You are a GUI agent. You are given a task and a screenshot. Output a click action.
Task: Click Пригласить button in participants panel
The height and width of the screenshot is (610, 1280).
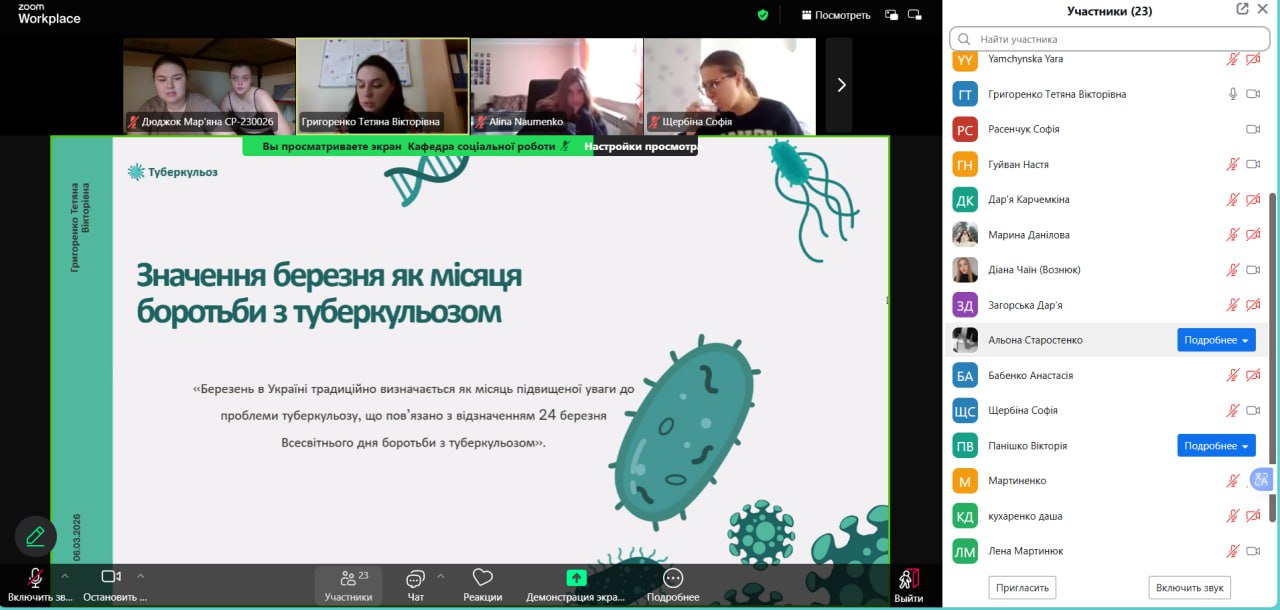coord(1022,587)
